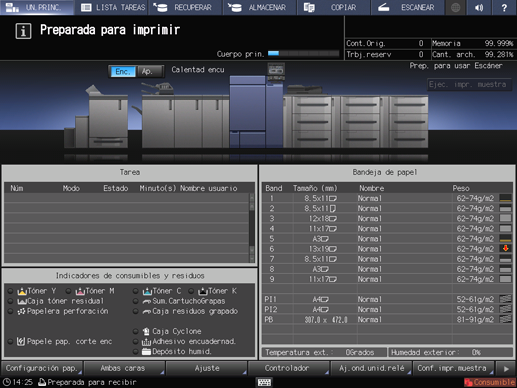517x388 pixels.
Task: Click the Controlador button
Action: pos(288,368)
